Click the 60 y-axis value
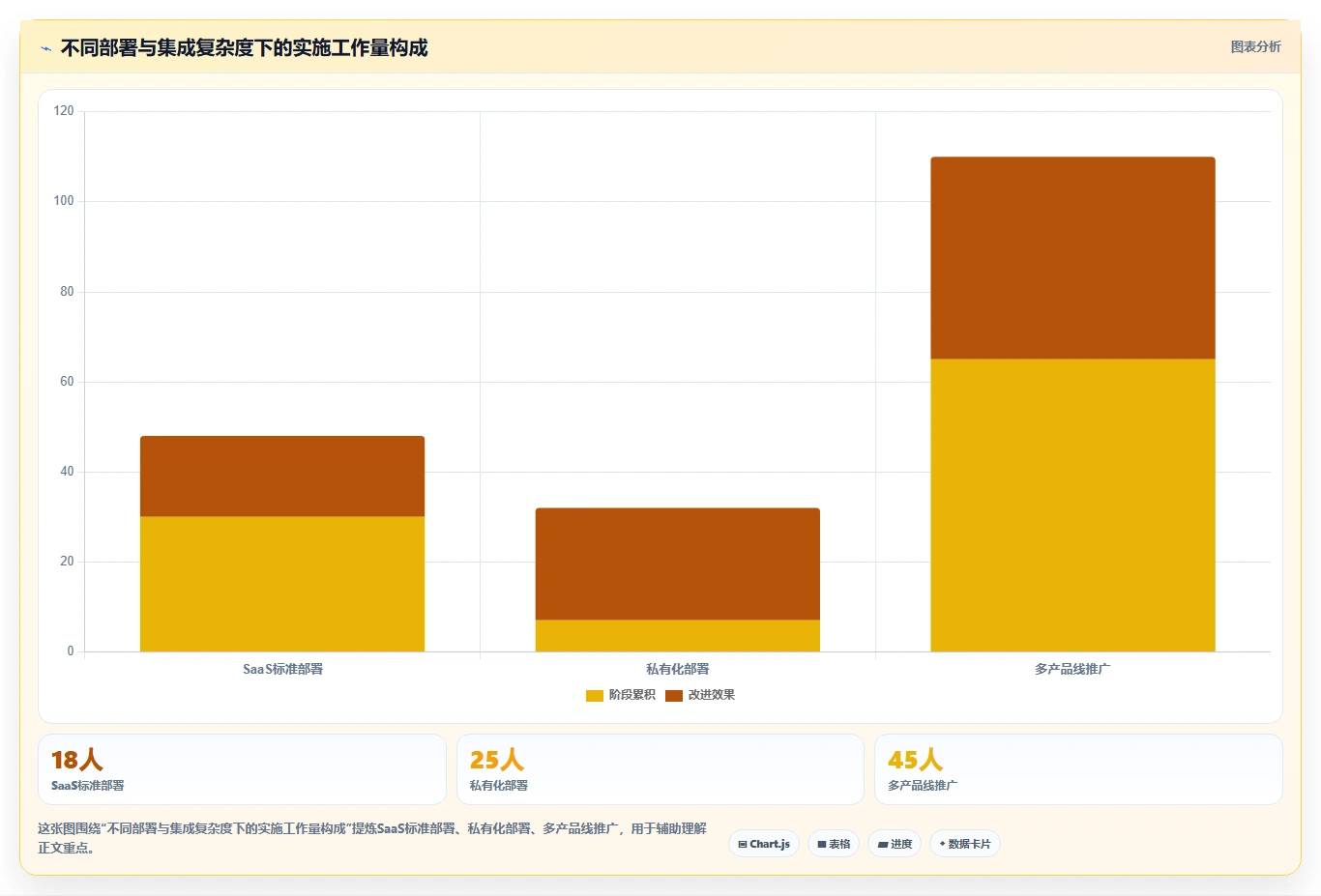Screen dimensions: 1321x896 tap(67, 381)
